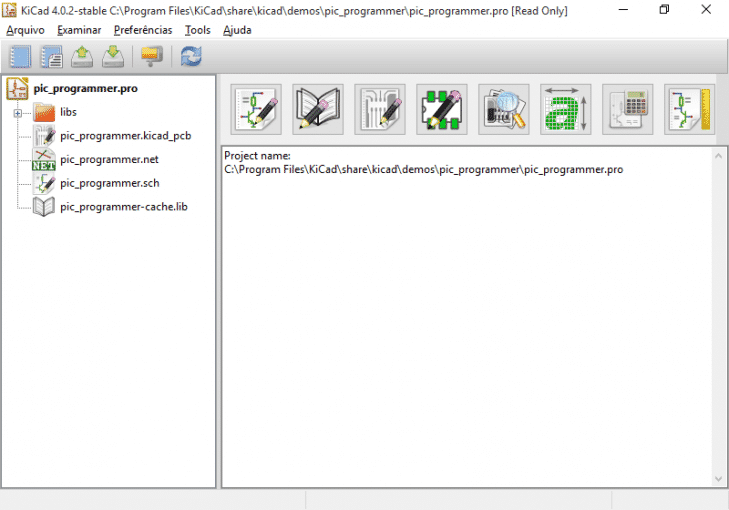Click the library book icon beside pic_programmer-cache.lib
Viewport: 729px width, 510px height.
point(44,207)
